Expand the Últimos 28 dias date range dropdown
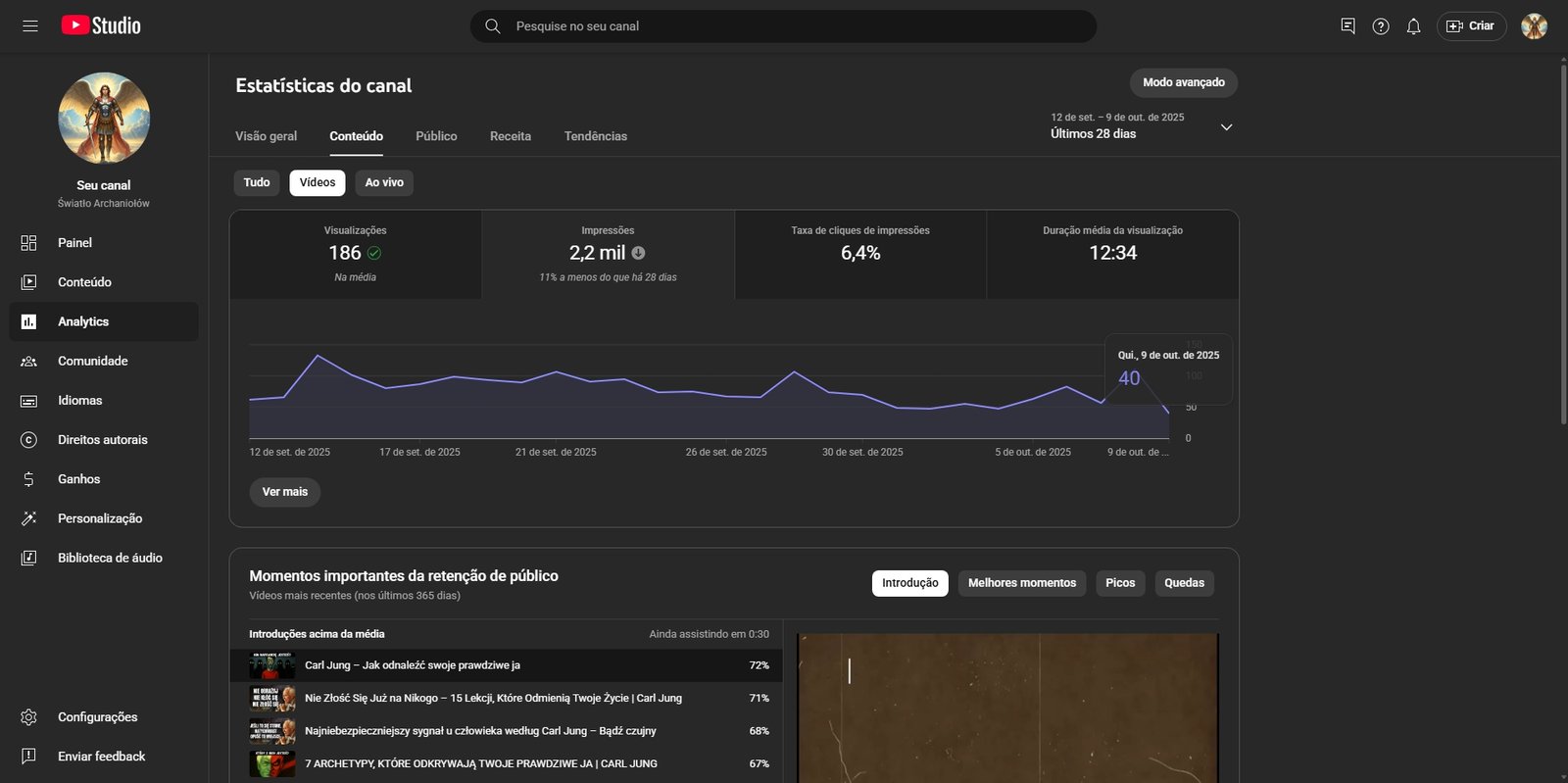 click(x=1226, y=127)
